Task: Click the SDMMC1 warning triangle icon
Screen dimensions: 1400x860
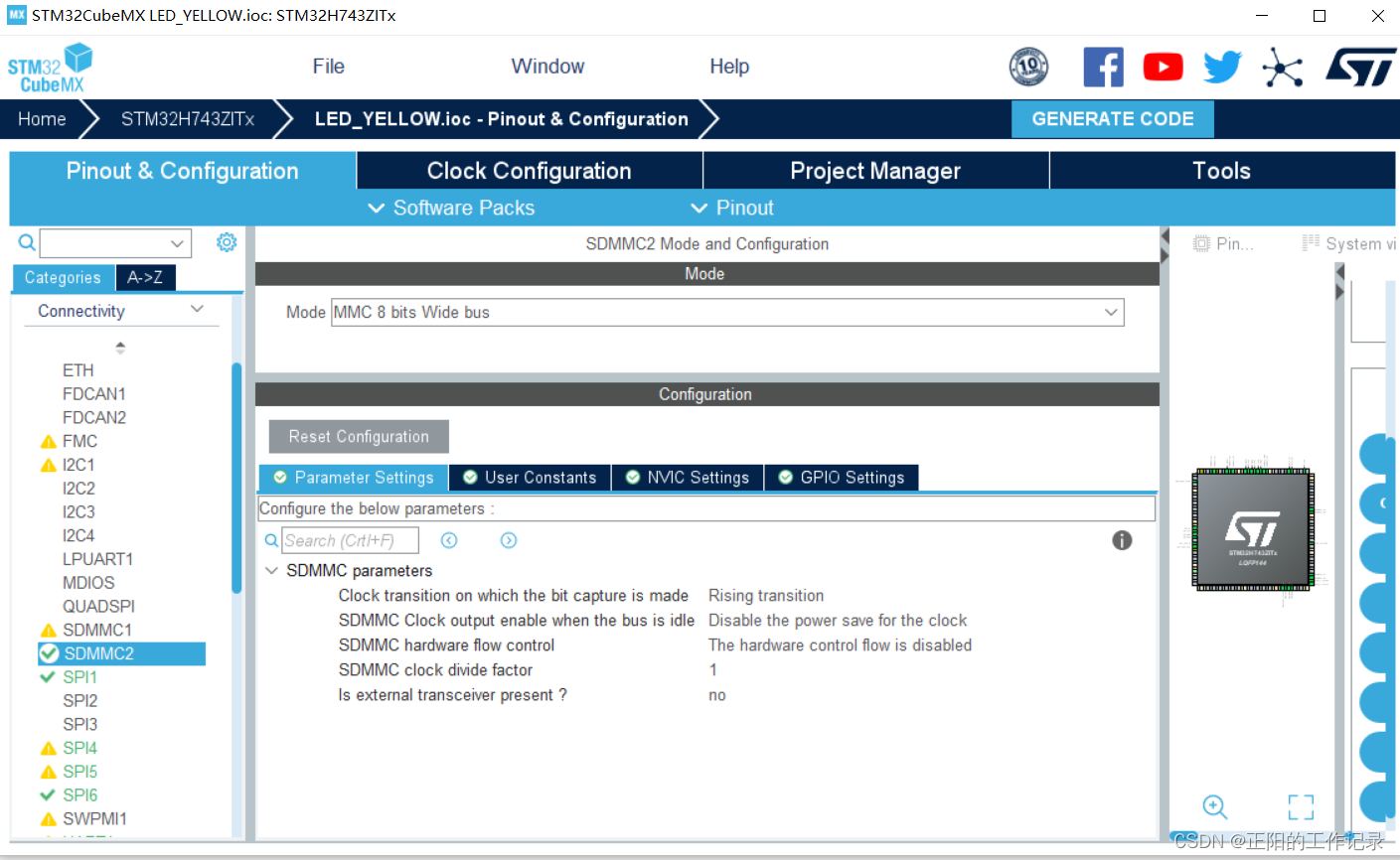Action: click(x=48, y=631)
